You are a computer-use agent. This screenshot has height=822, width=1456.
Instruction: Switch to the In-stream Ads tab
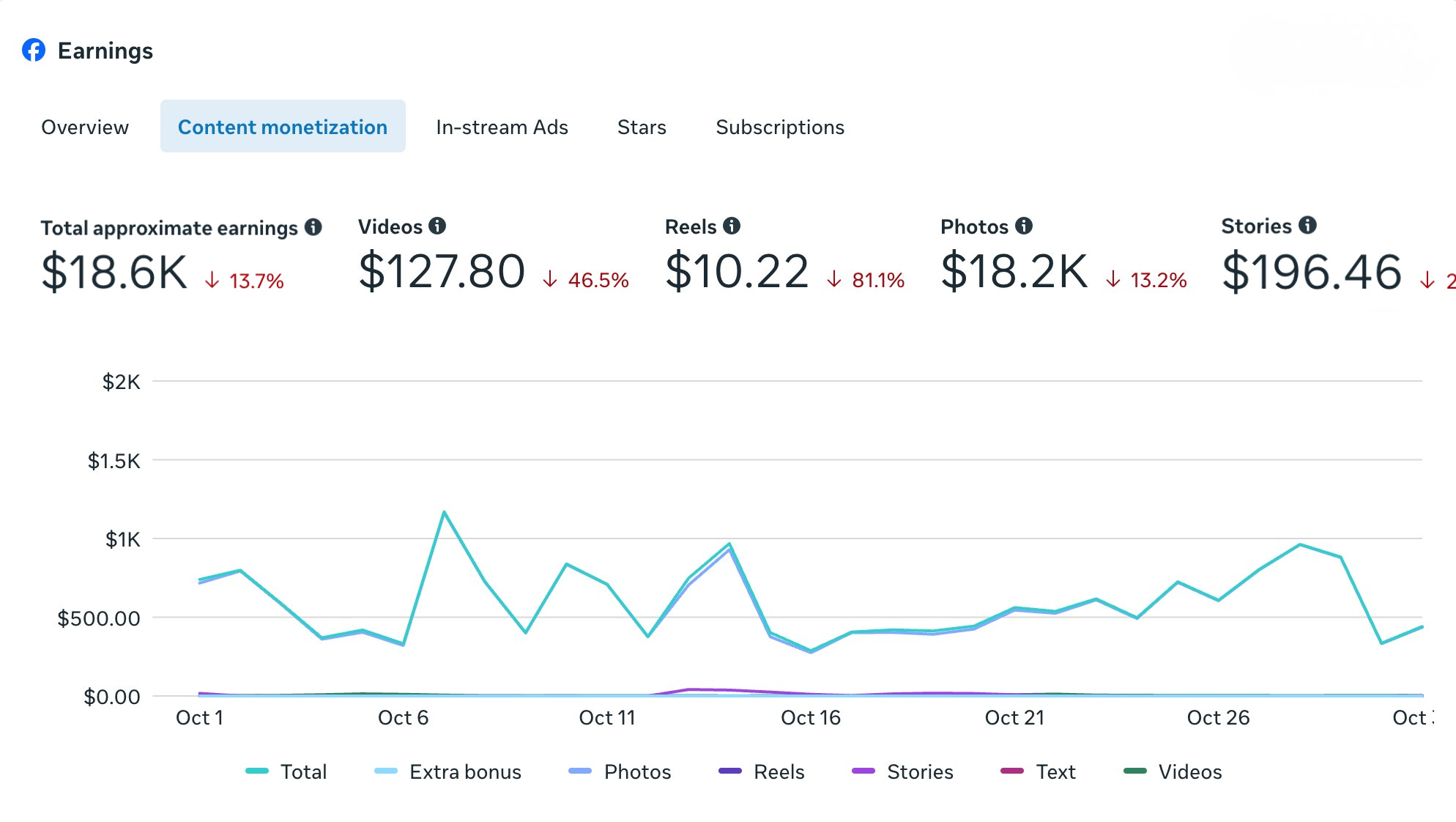502,127
